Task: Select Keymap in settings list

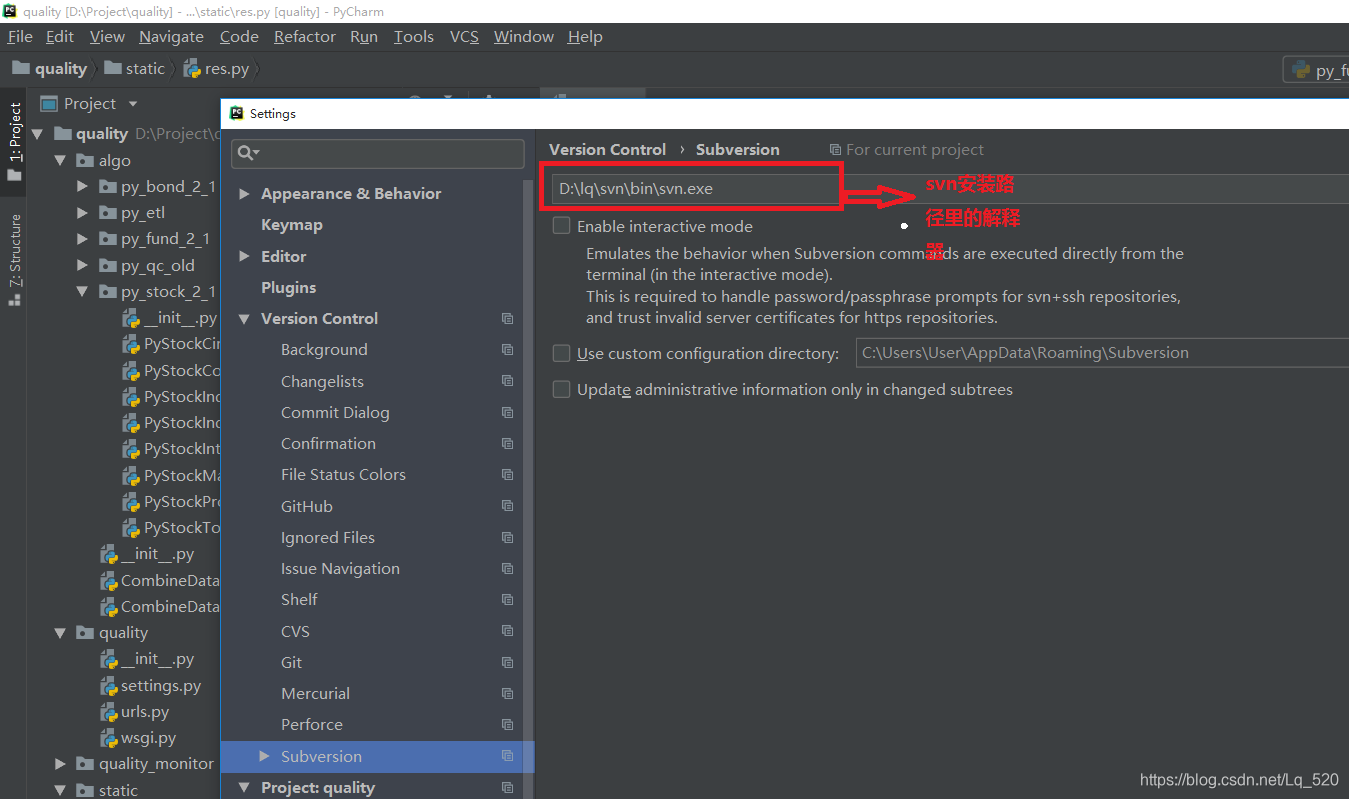Action: point(291,225)
